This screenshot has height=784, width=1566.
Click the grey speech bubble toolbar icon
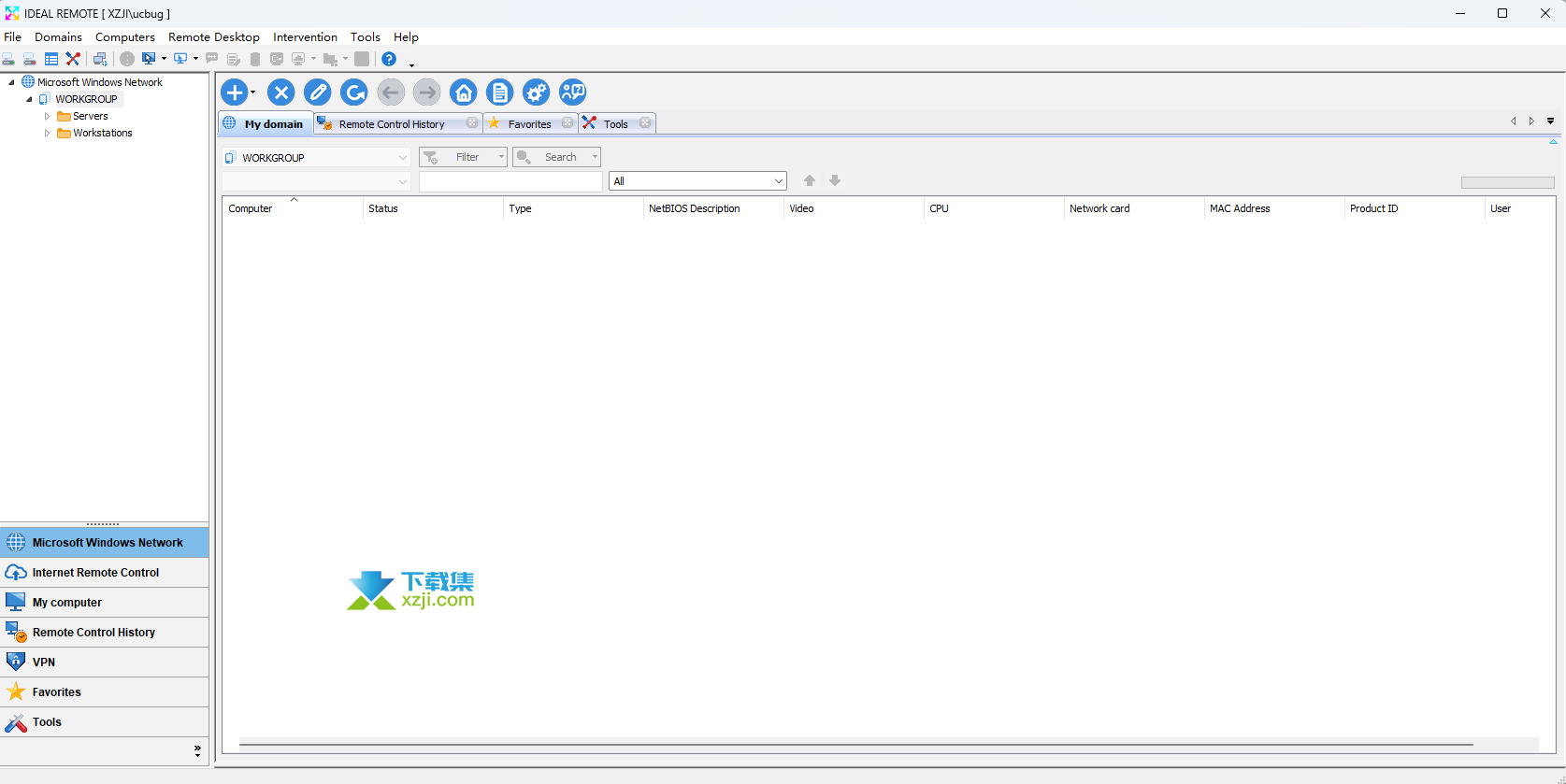(x=212, y=58)
